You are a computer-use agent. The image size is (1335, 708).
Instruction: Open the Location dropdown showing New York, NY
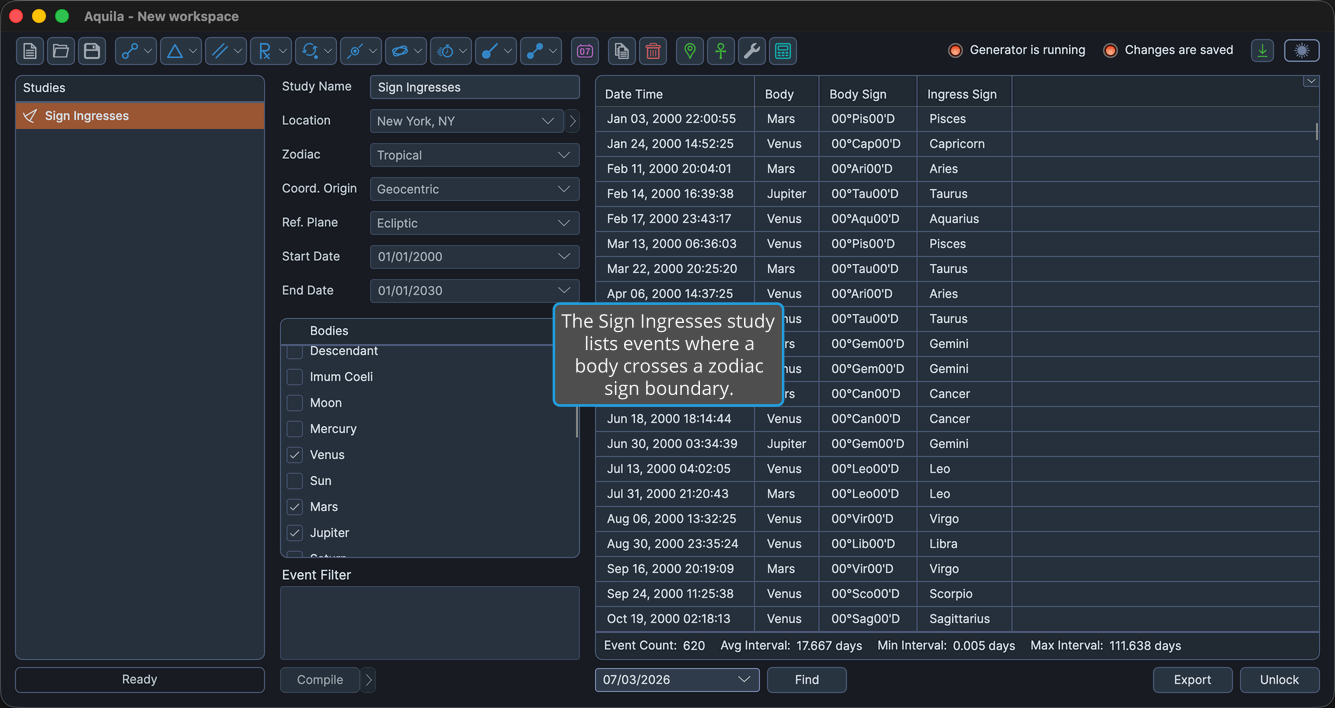(x=467, y=121)
